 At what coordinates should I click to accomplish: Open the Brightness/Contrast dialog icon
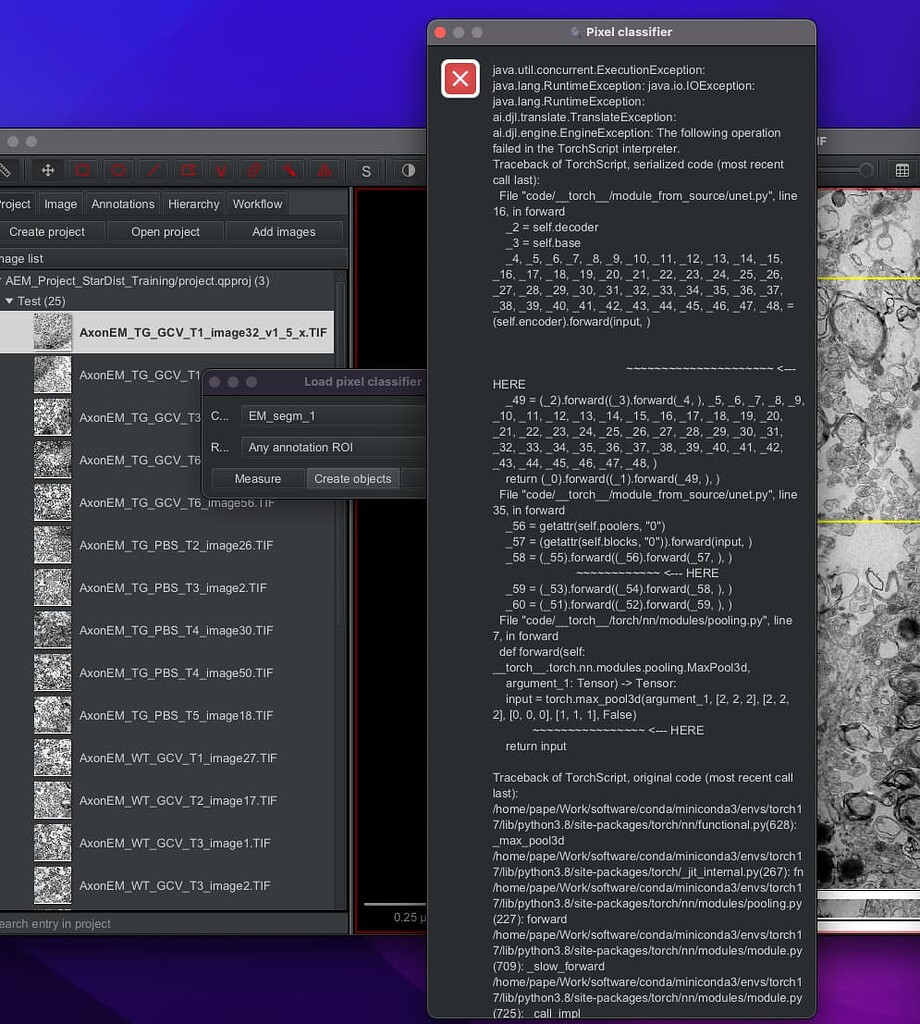coord(406,170)
